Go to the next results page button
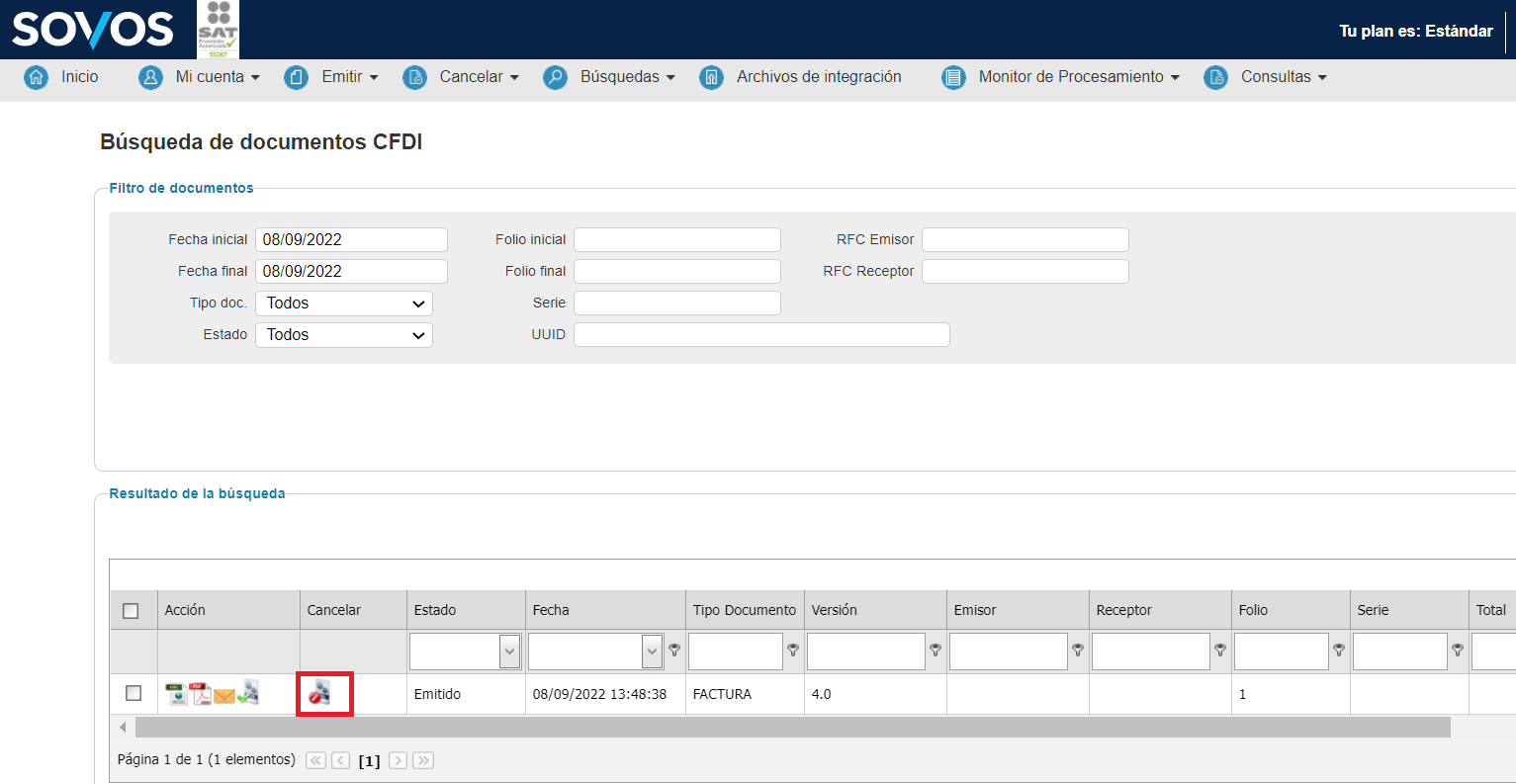Viewport: 1516px width, 784px height. tap(398, 760)
